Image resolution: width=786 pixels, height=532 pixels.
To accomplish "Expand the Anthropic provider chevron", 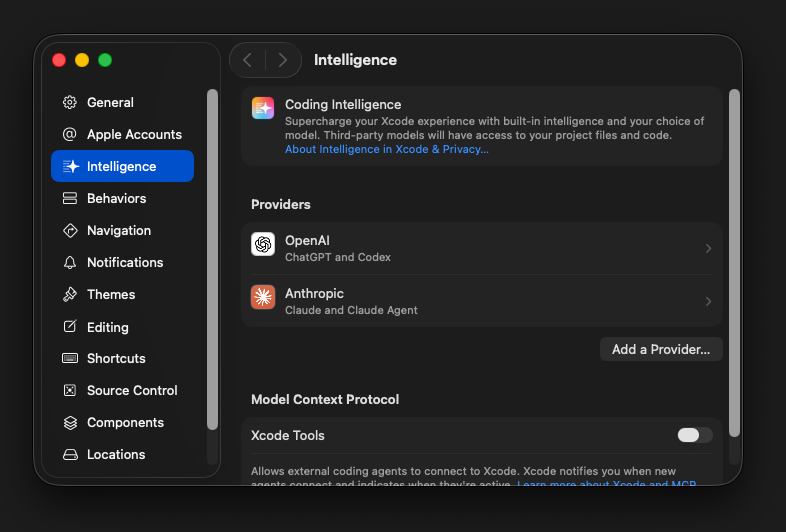I will [708, 301].
